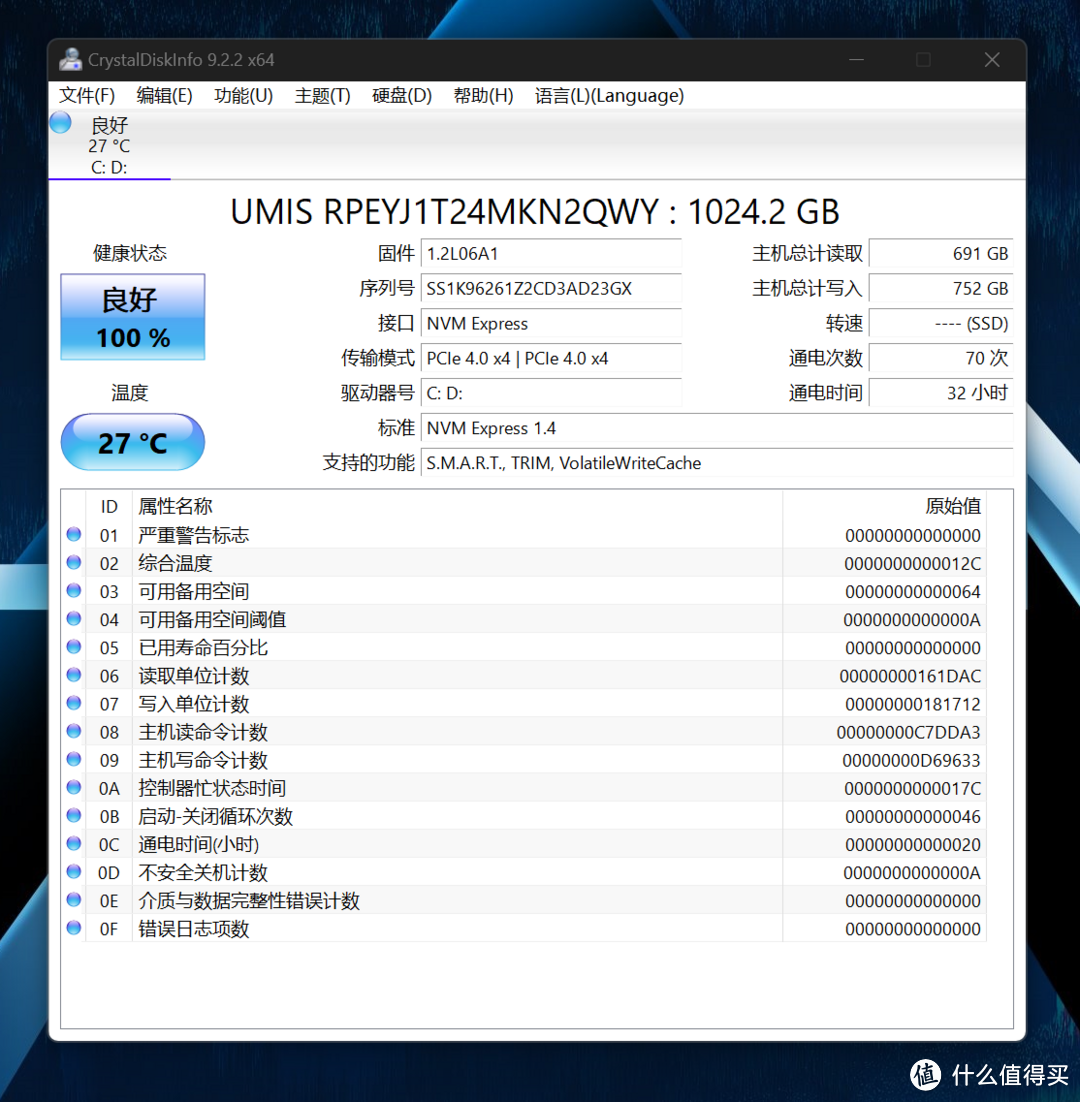Click status orb for row 0A 控制器忙状态时间
This screenshot has width=1080, height=1102.
(74, 787)
